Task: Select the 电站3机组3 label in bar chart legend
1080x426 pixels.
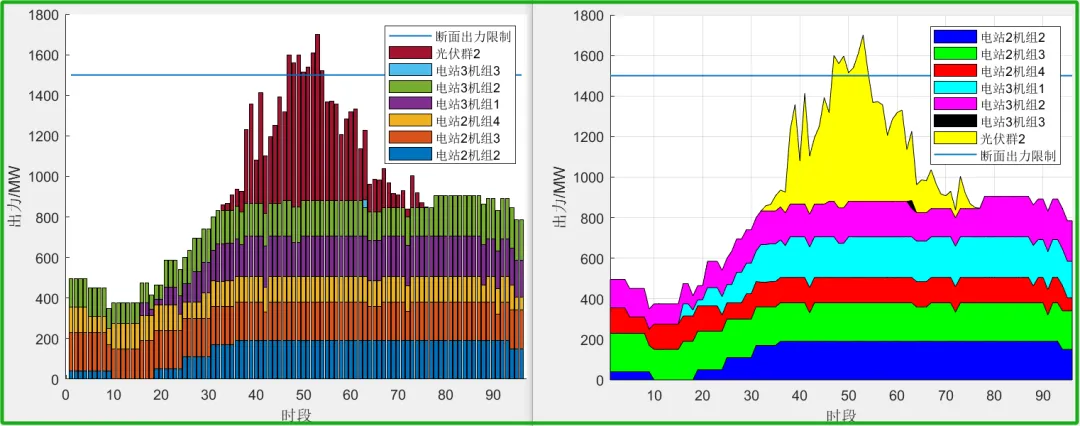Action: click(x=466, y=70)
